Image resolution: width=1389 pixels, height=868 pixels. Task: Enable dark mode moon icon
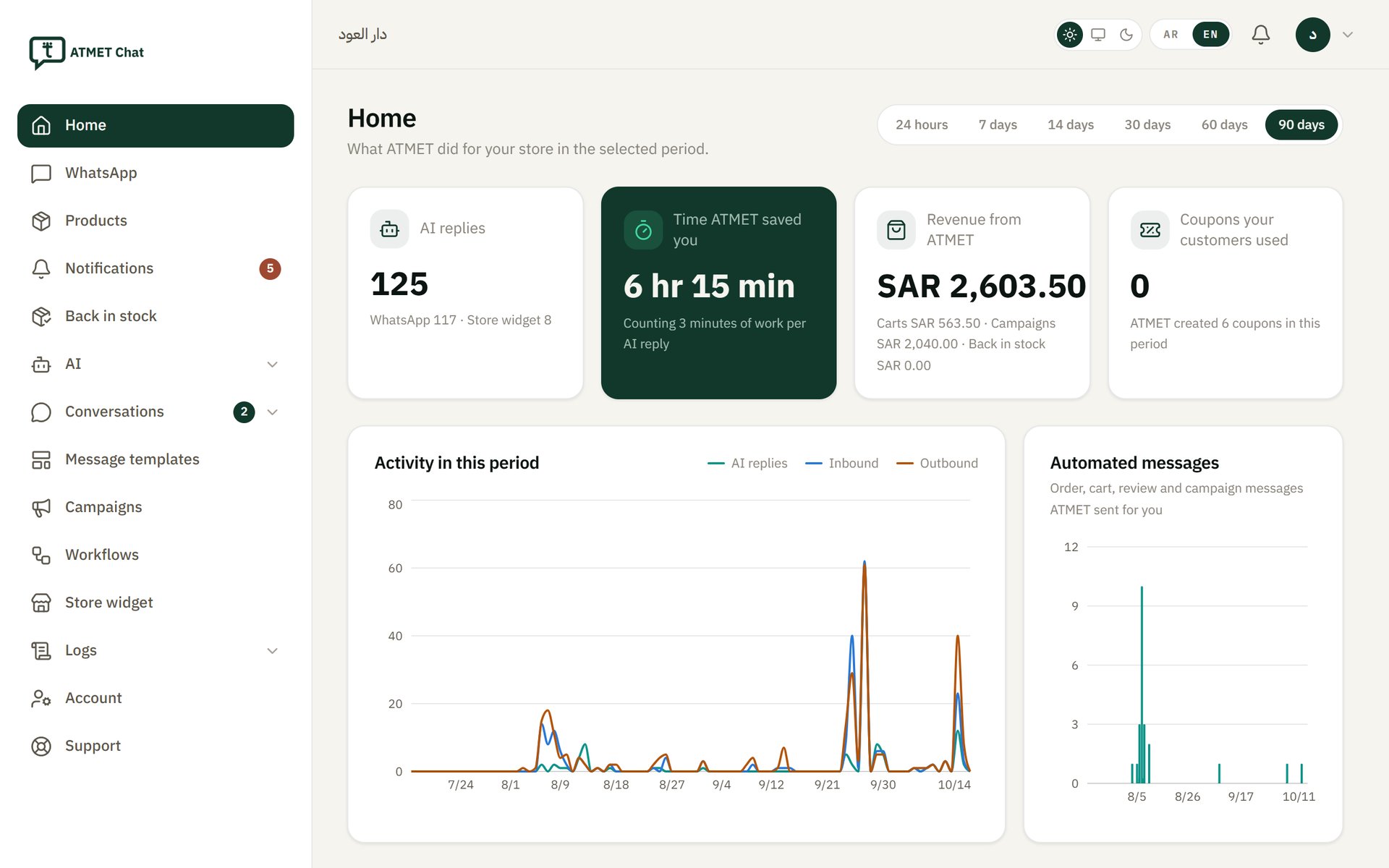pos(1126,34)
